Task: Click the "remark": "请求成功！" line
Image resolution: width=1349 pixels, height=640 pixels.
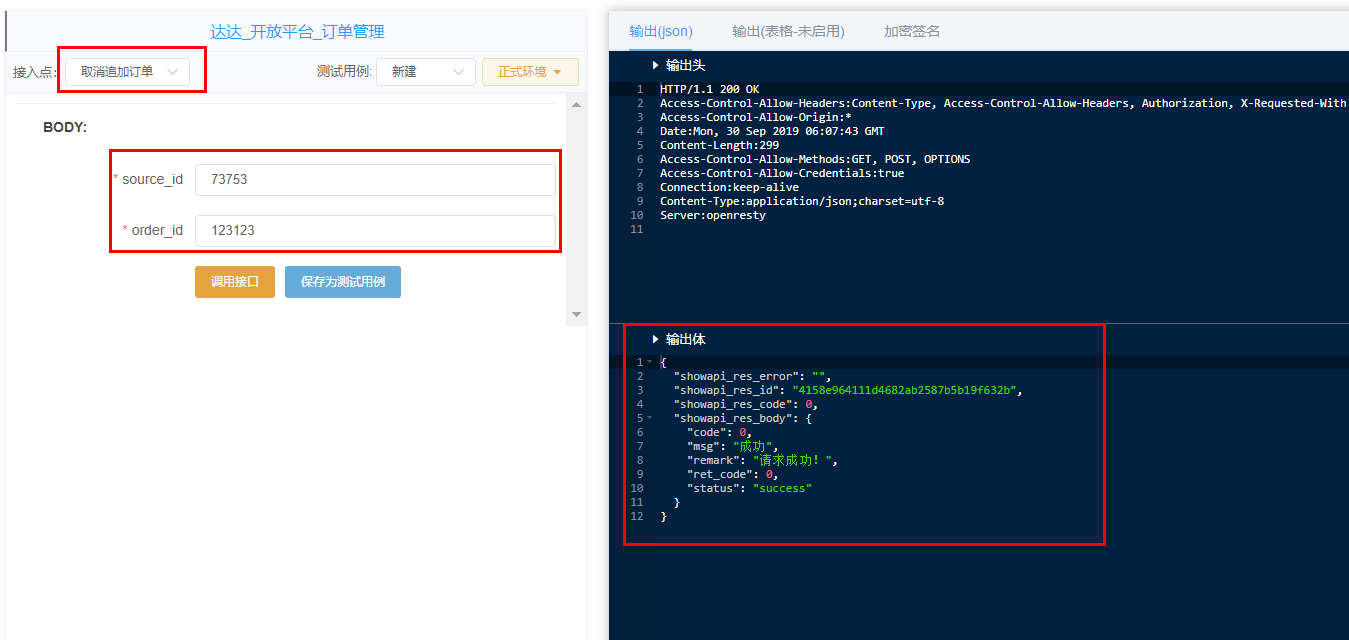Action: point(761,460)
